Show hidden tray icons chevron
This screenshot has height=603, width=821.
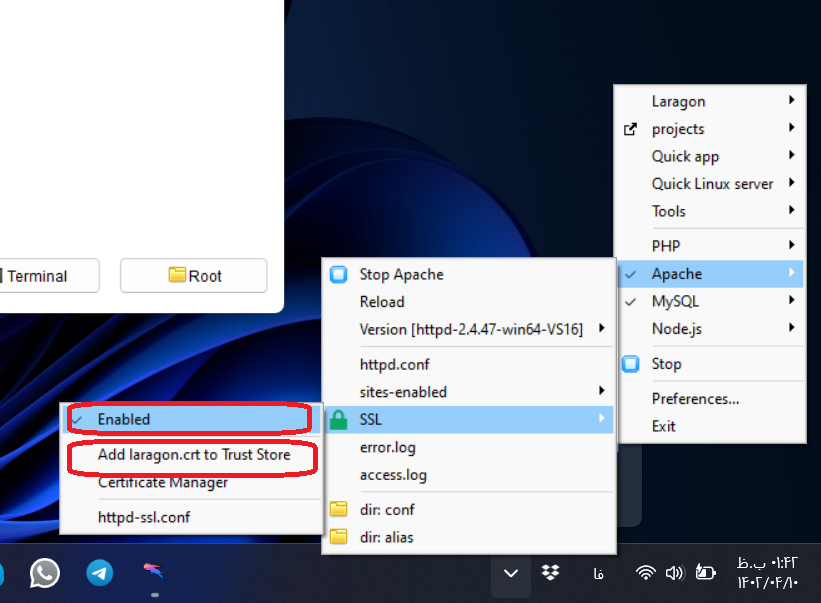pyautogui.click(x=511, y=573)
